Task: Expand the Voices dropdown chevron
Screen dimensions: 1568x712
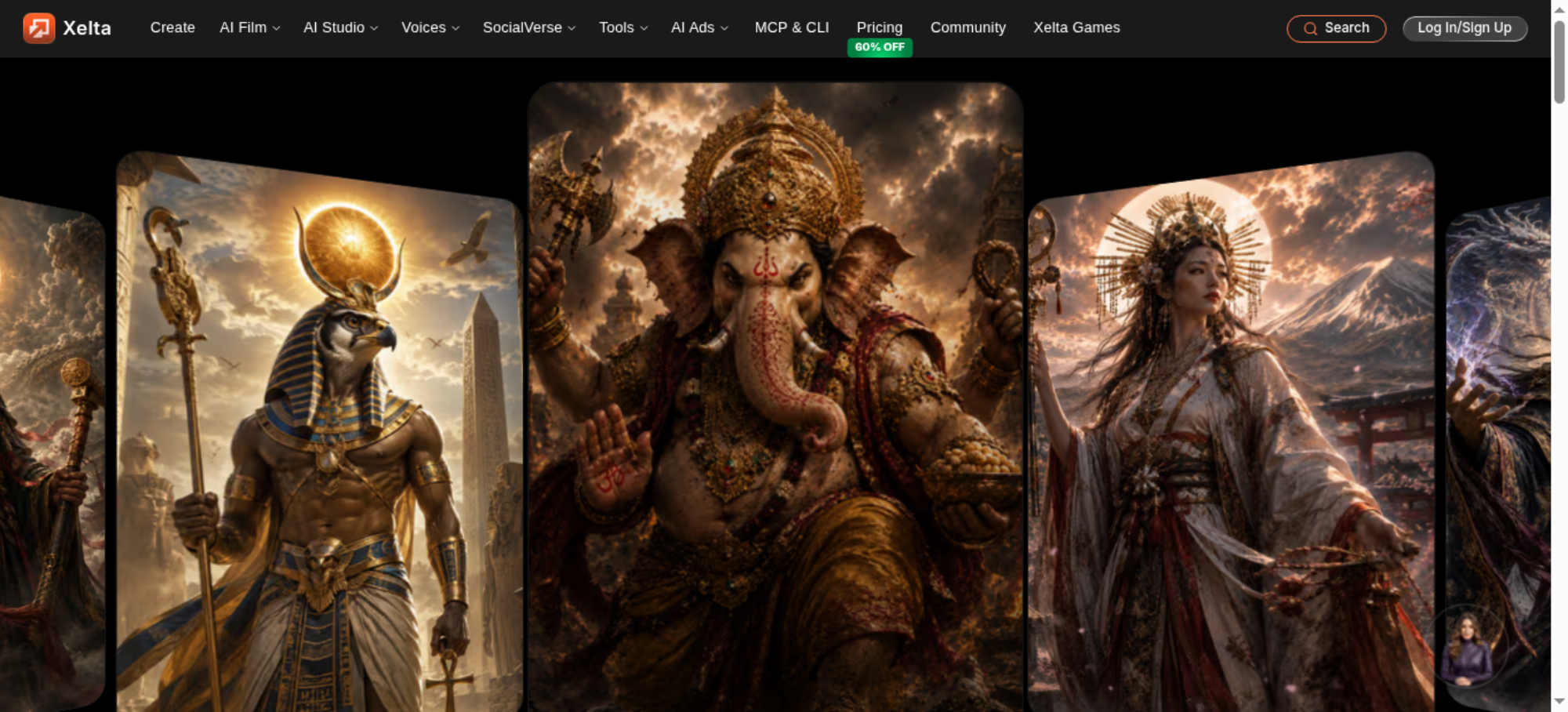Action: pyautogui.click(x=456, y=28)
